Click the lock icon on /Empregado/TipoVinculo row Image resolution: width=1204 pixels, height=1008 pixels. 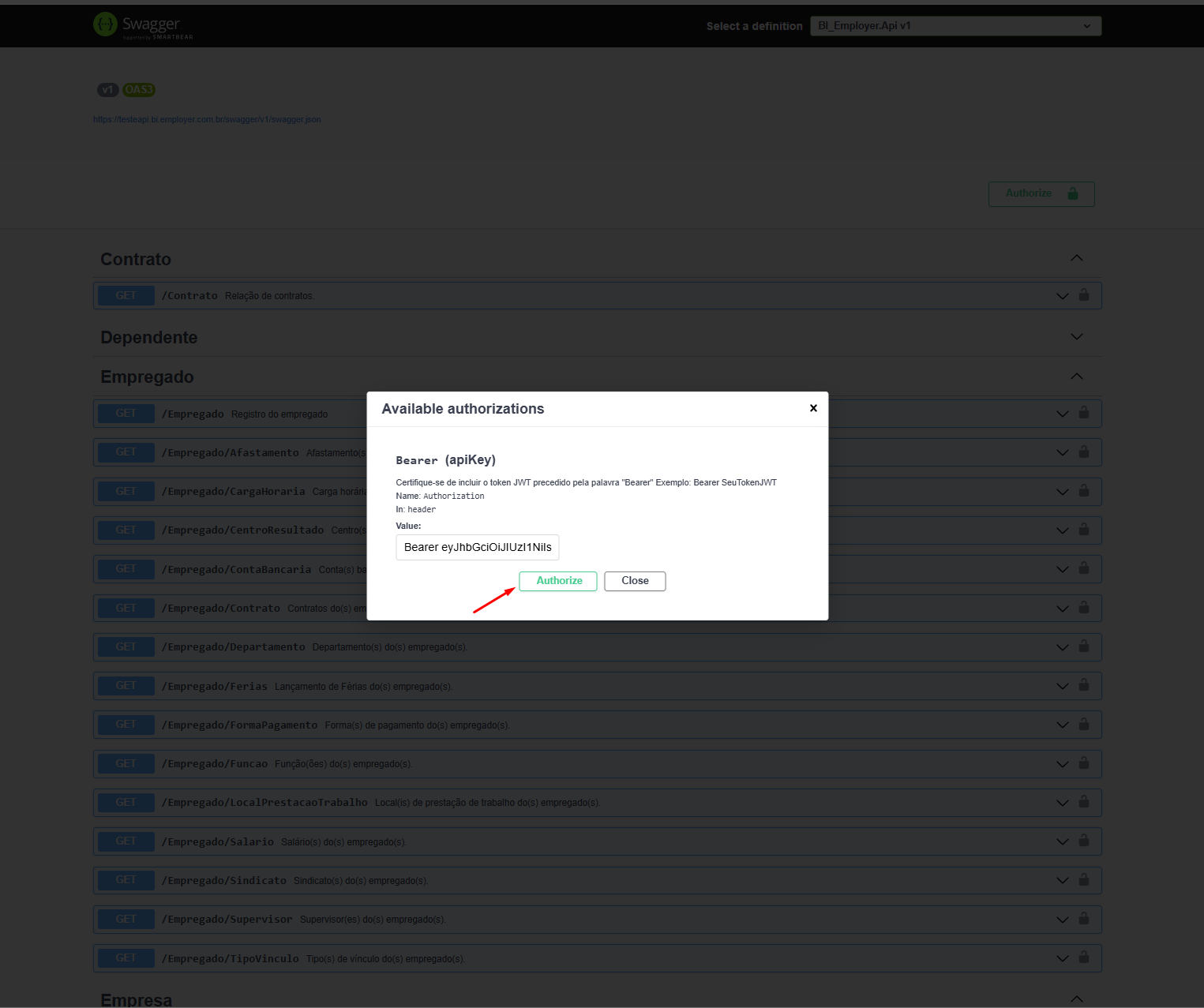[1084, 957]
